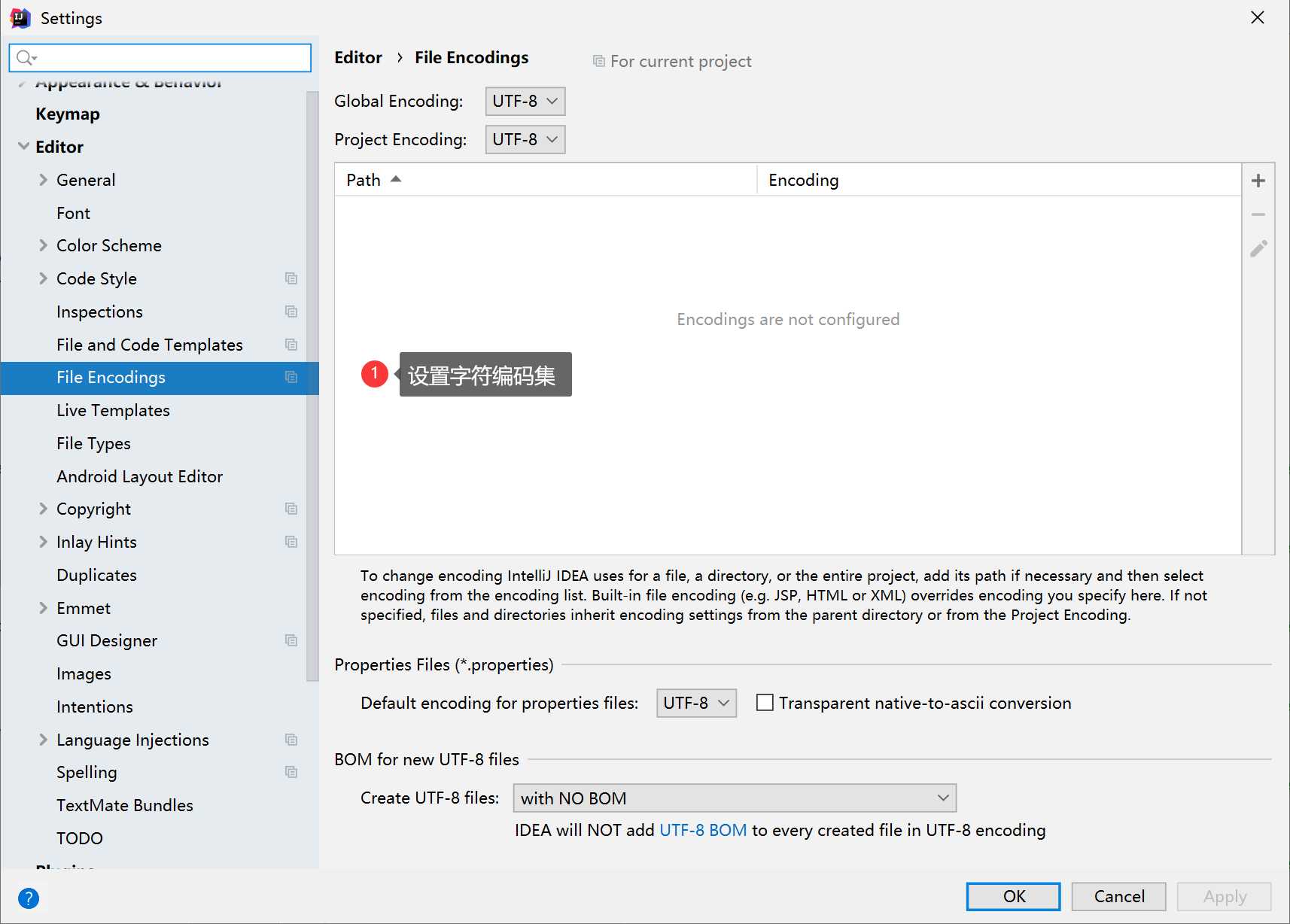This screenshot has width=1290, height=924.
Task: Open Inspections settings page
Action: pyautogui.click(x=99, y=312)
